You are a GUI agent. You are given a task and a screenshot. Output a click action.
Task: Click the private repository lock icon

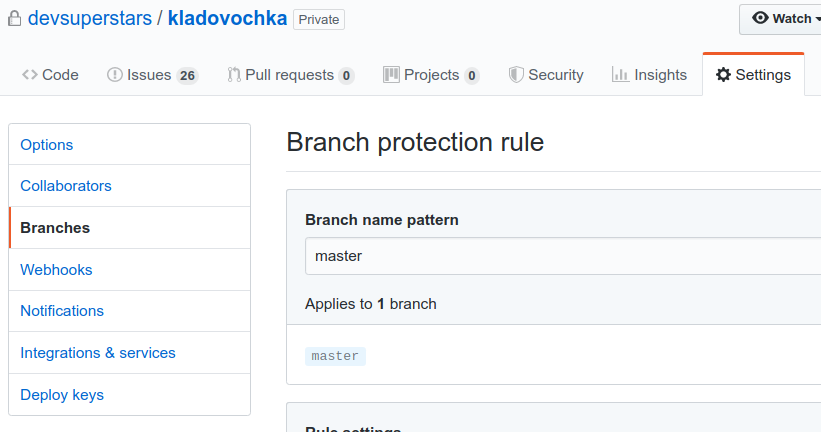click(x=15, y=18)
